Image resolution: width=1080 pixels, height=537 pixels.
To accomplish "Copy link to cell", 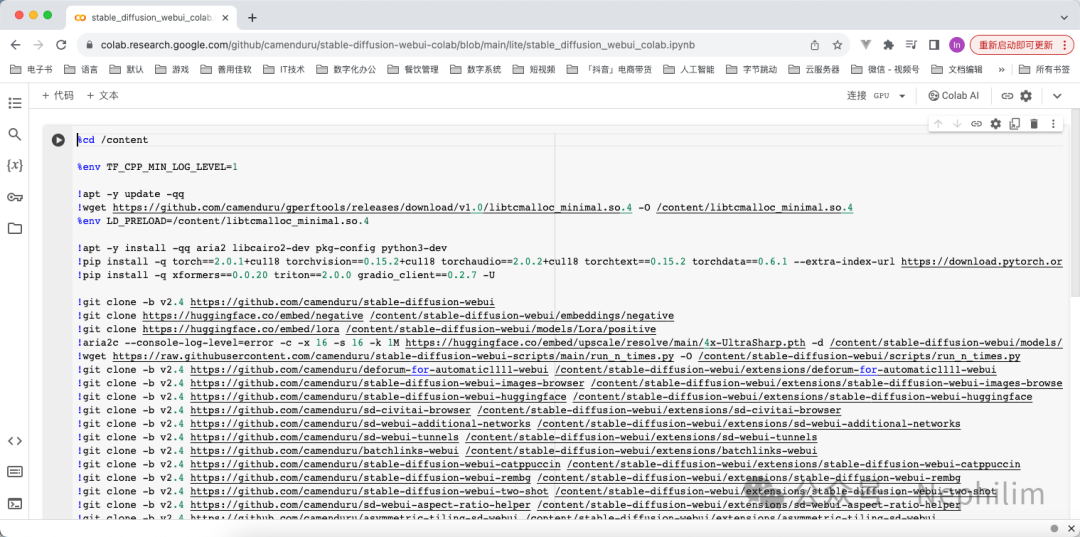I will pyautogui.click(x=976, y=123).
